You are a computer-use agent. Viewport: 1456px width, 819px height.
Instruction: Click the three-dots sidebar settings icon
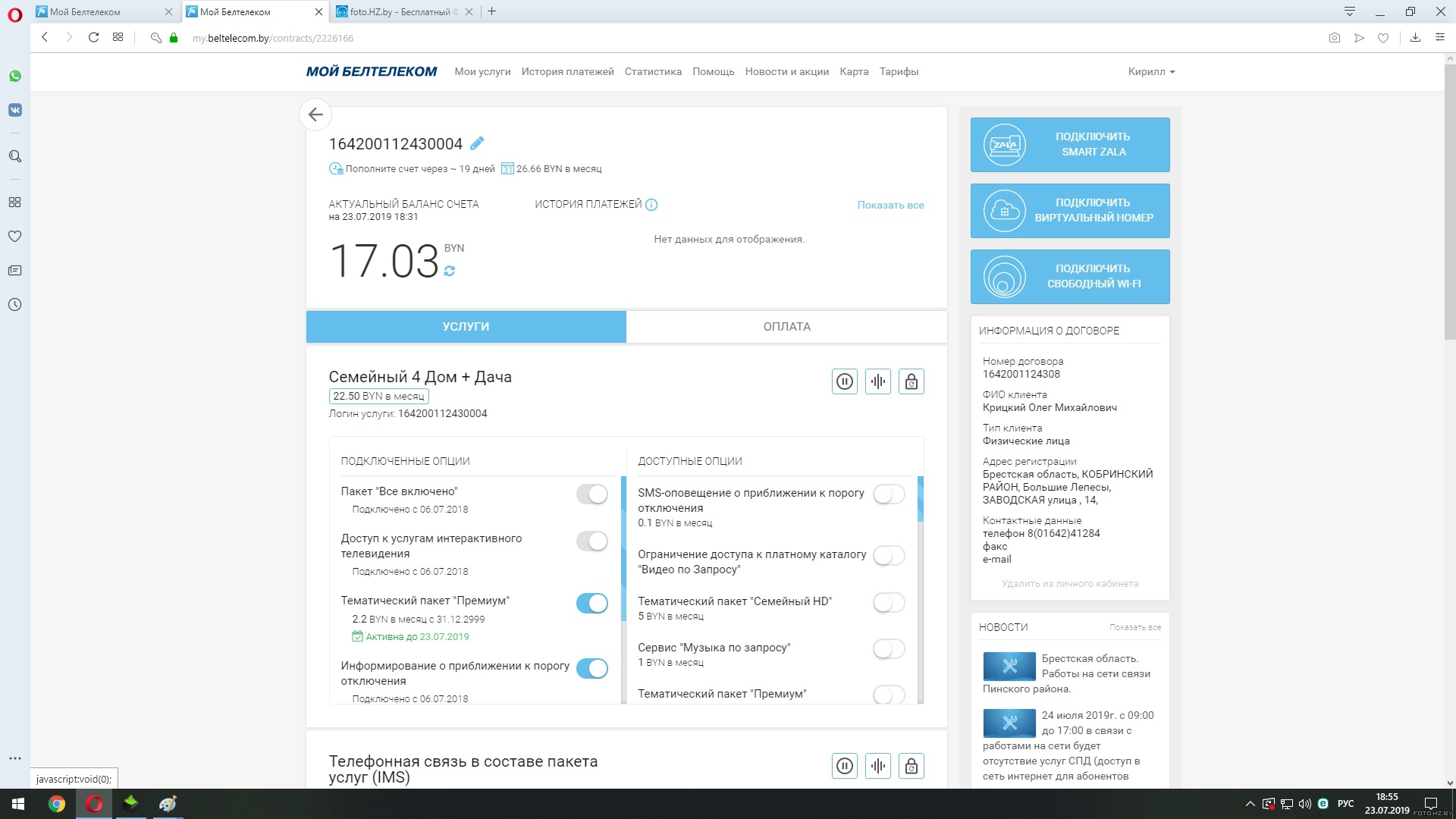tap(15, 758)
